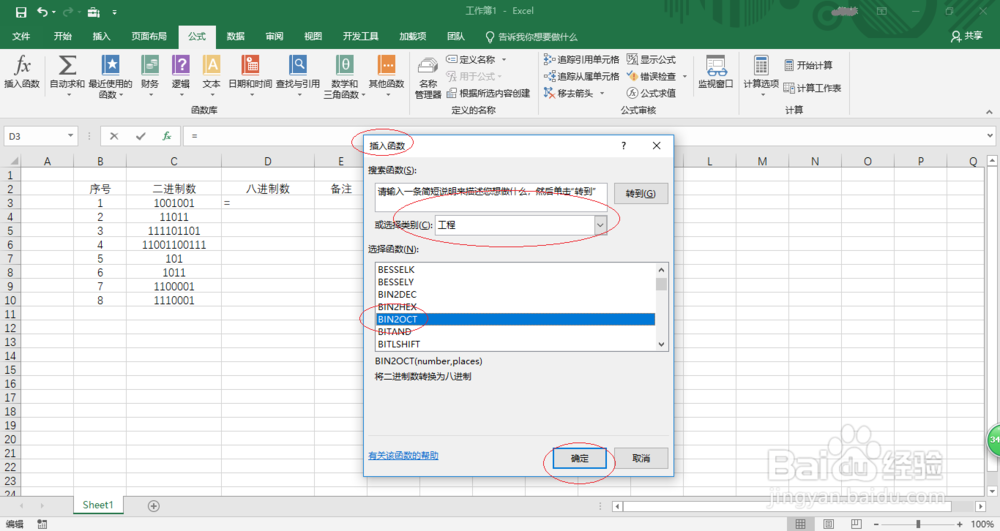Click Calculate Now (开始计算)
Screen dimensions: 1000x531
tap(808, 65)
